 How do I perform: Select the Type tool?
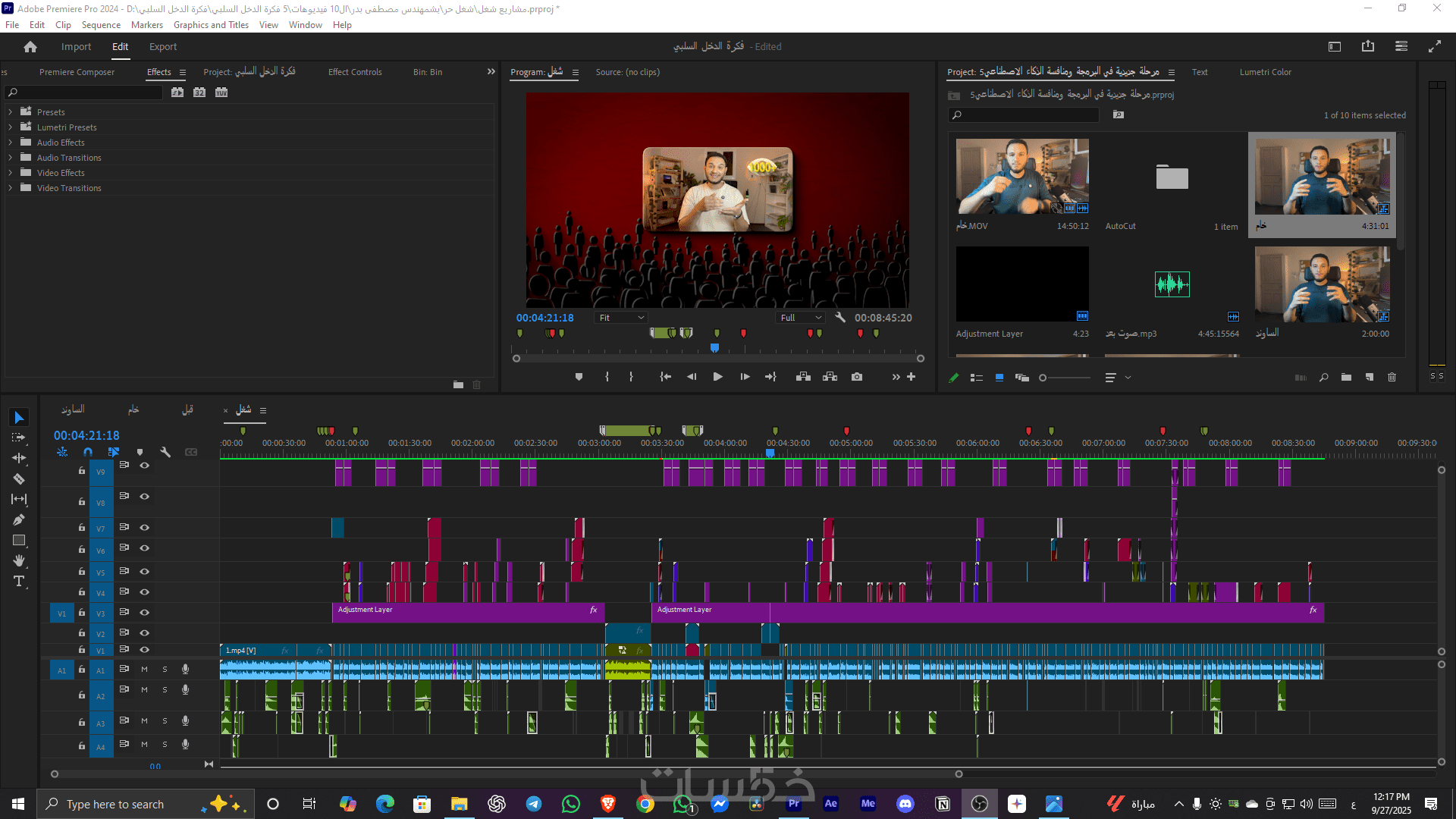click(x=19, y=582)
